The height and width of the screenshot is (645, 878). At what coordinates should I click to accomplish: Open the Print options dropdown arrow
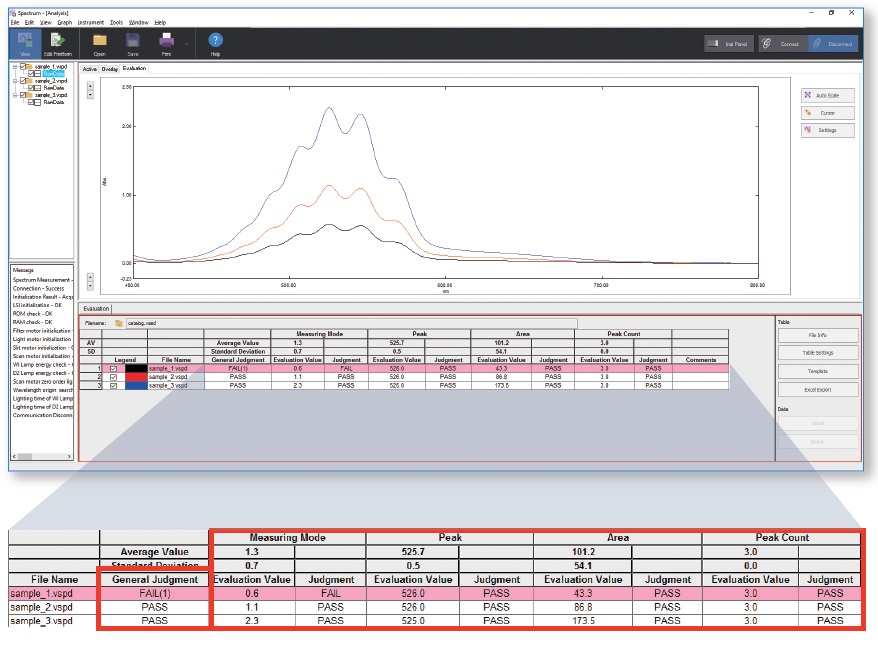click(186, 43)
